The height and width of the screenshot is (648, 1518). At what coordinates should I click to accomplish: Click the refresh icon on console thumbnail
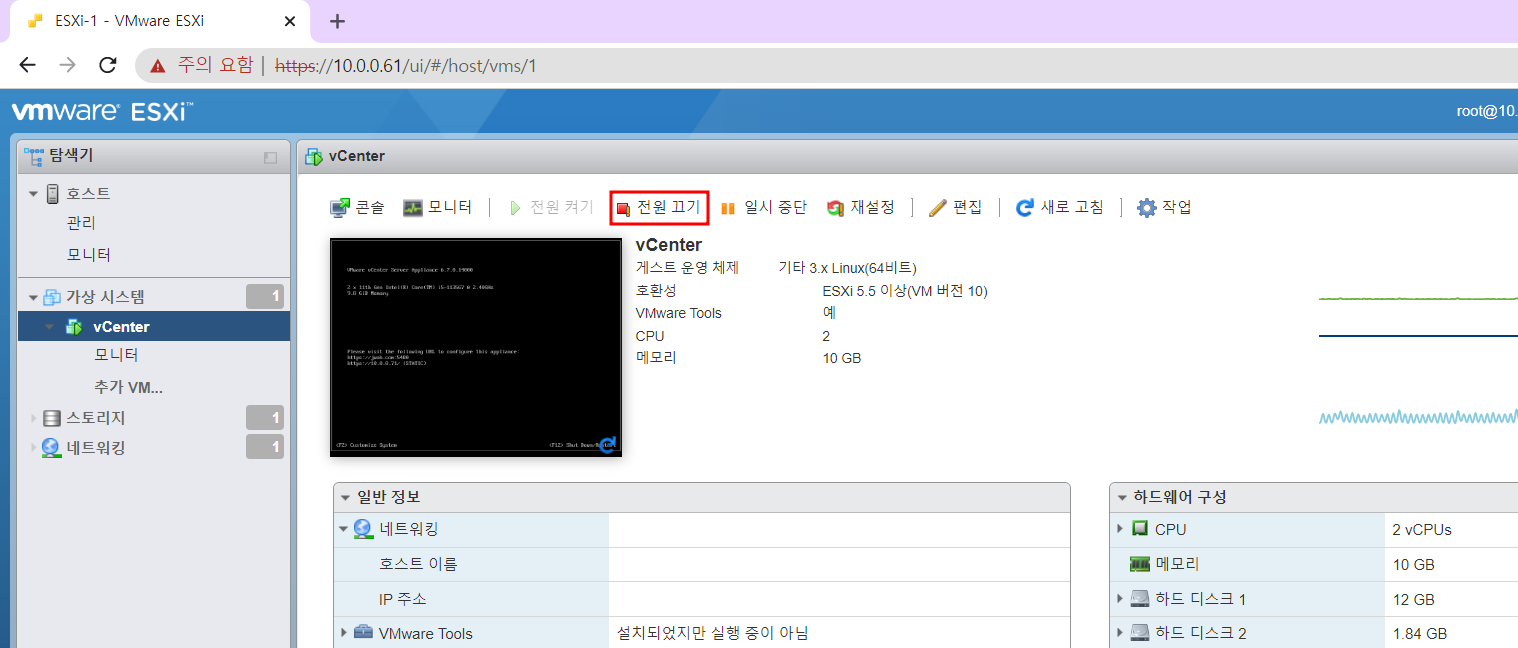pos(607,444)
